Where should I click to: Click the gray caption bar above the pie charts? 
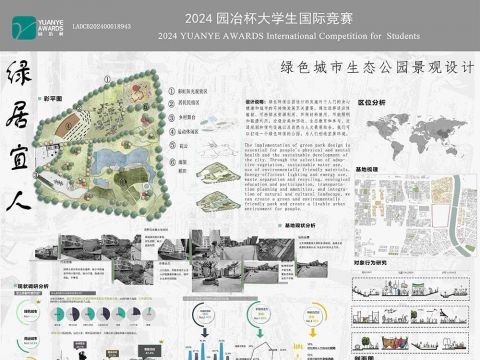click(73, 294)
